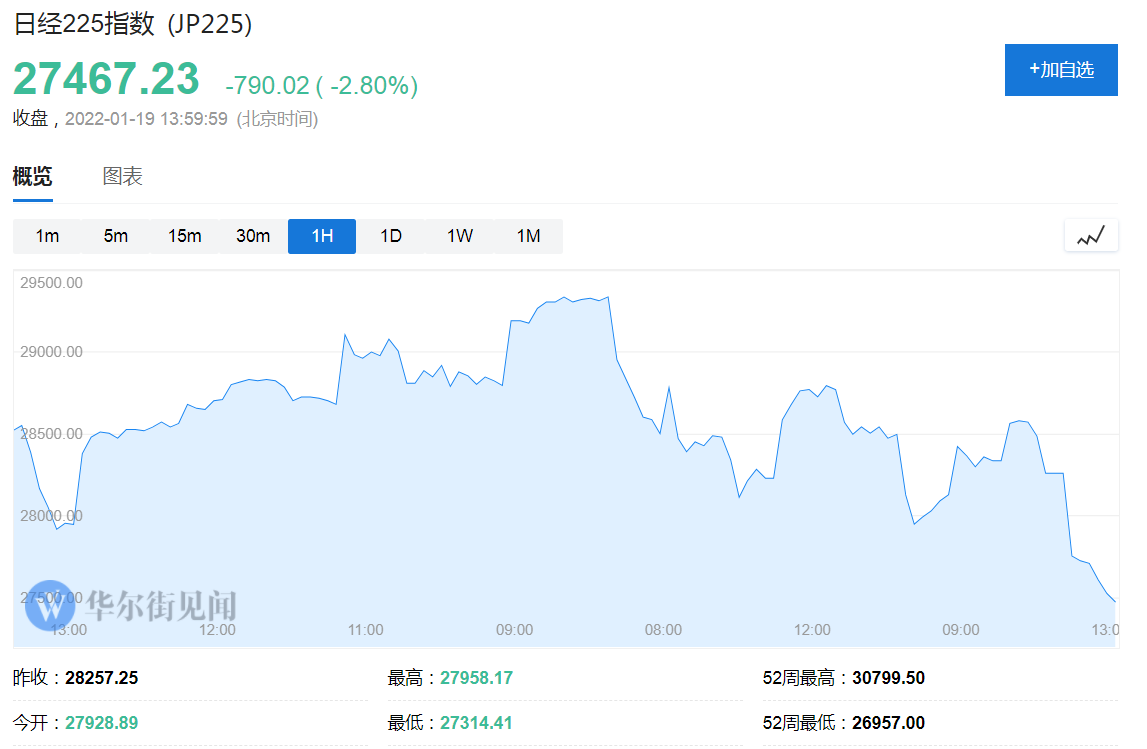1147x749 pixels.
Task: Add index to watchlist with +加自选
Action: [1061, 70]
